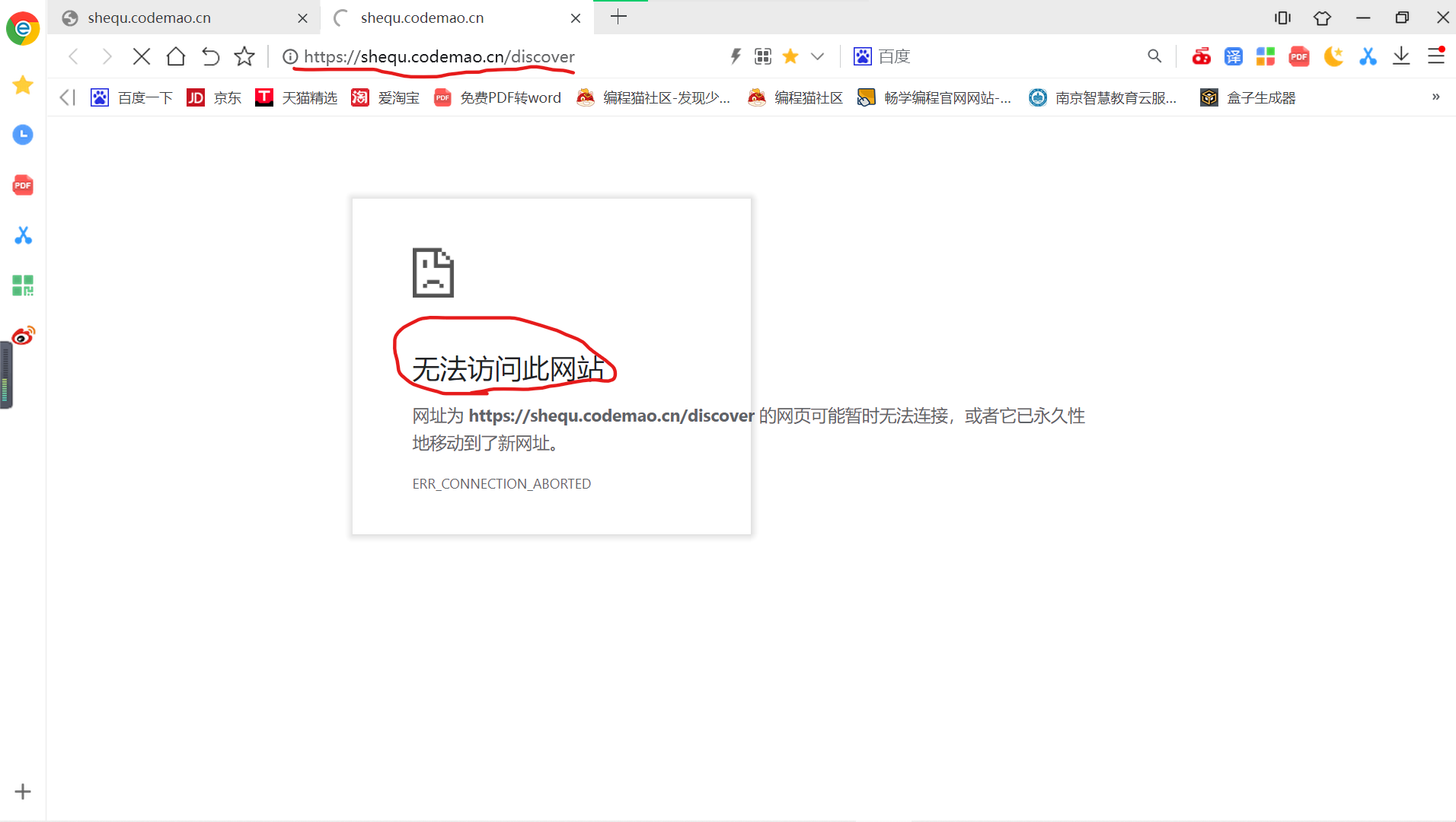Add a new sidebar app with plus
The height and width of the screenshot is (822, 1456).
23,792
